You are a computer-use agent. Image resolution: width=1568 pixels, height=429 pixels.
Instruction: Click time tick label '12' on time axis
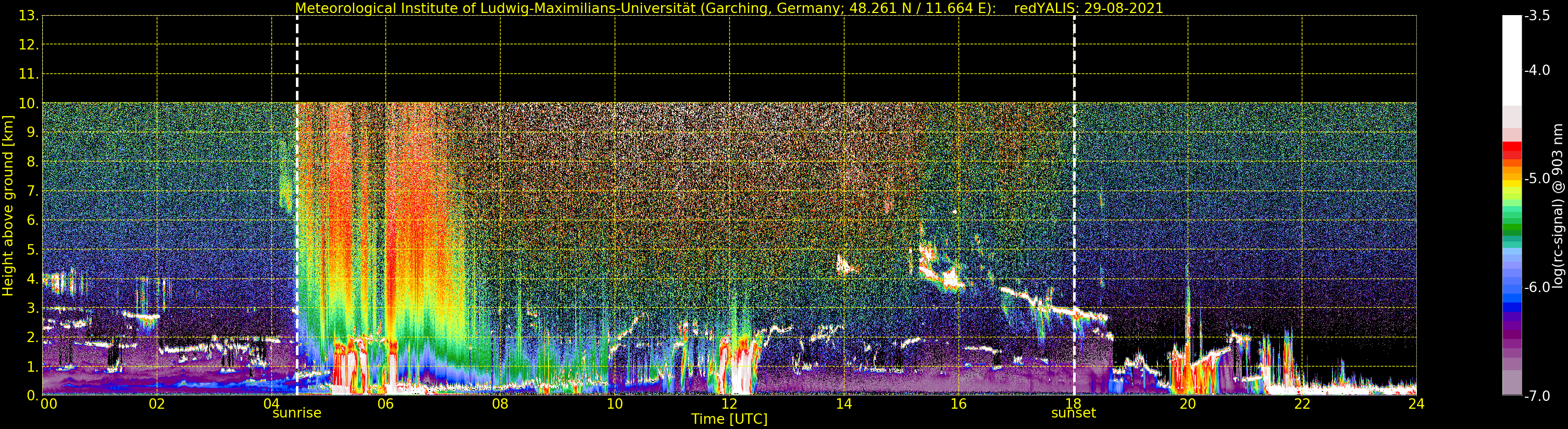click(x=729, y=404)
